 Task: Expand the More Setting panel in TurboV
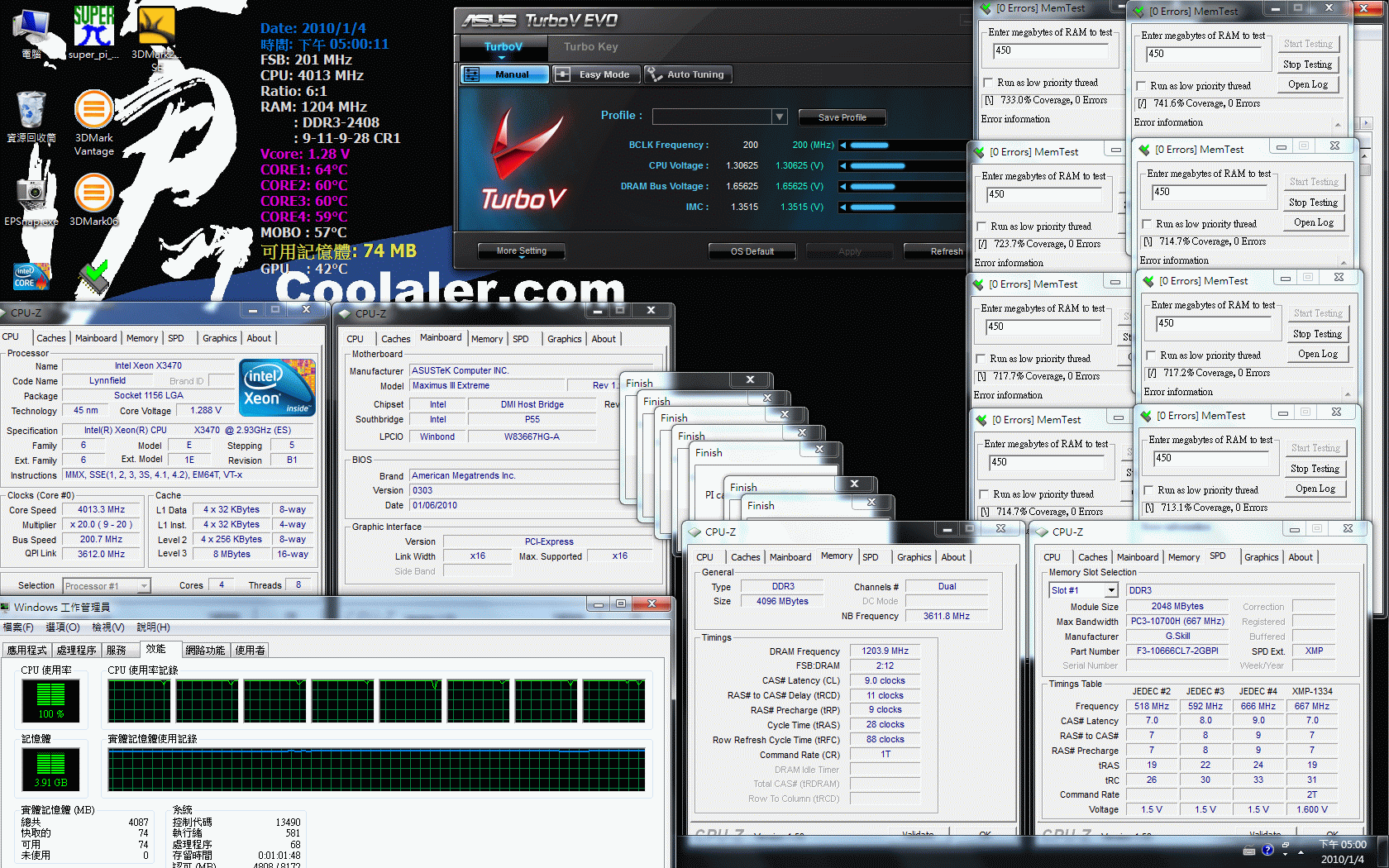[x=522, y=251]
